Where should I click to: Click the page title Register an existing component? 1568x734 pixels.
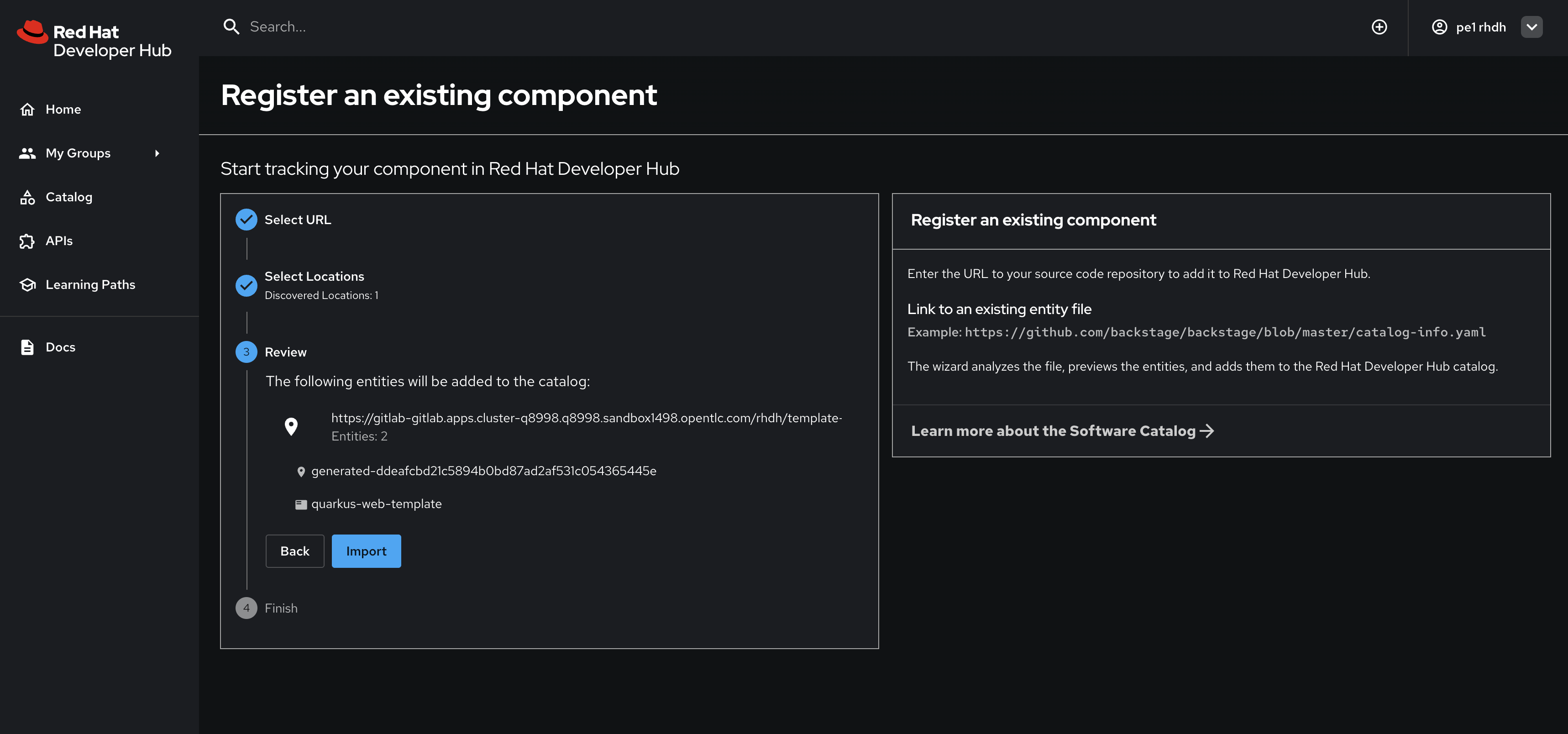(x=439, y=95)
